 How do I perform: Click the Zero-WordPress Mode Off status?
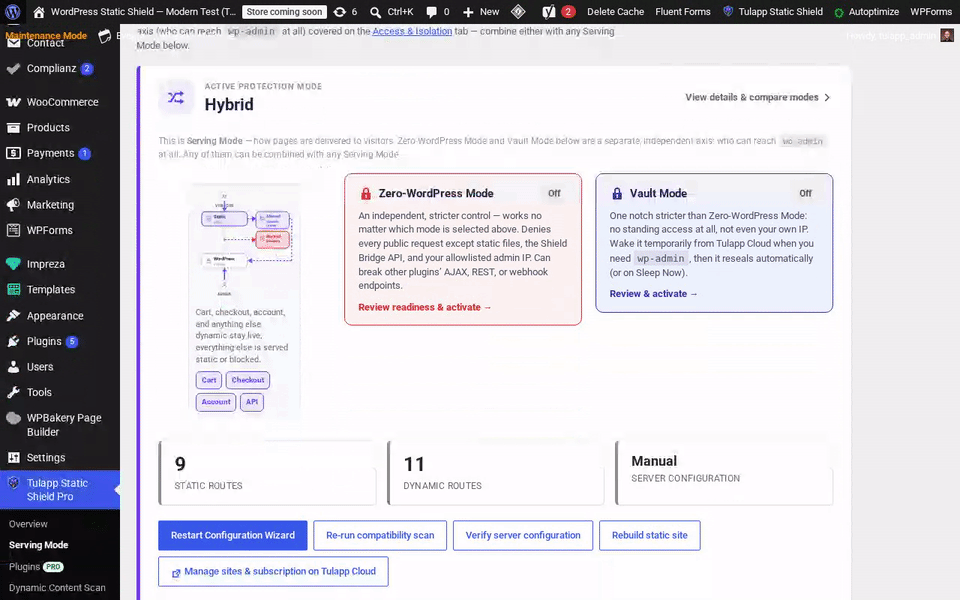pos(554,193)
